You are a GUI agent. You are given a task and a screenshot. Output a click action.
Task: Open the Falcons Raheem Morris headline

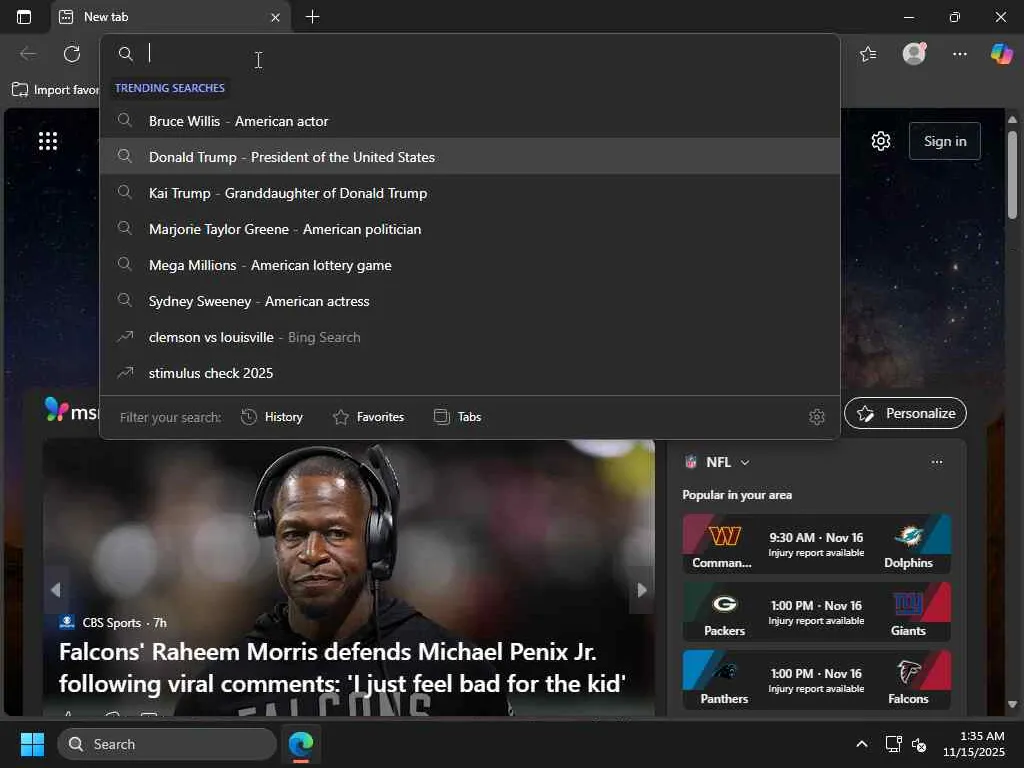(342, 667)
